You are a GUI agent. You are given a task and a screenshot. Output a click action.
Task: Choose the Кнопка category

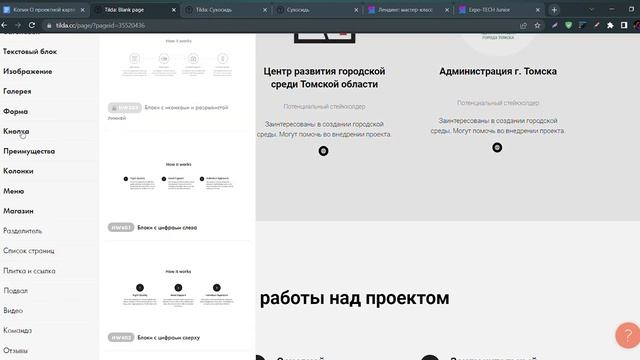(x=16, y=131)
